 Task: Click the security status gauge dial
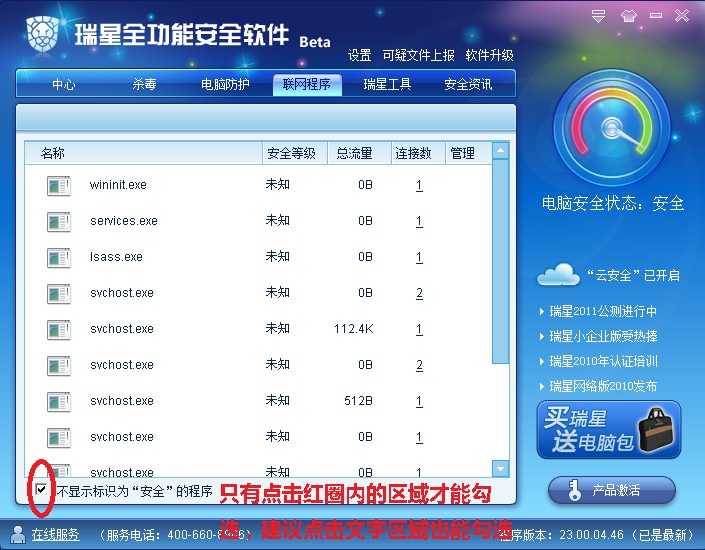tap(611, 128)
